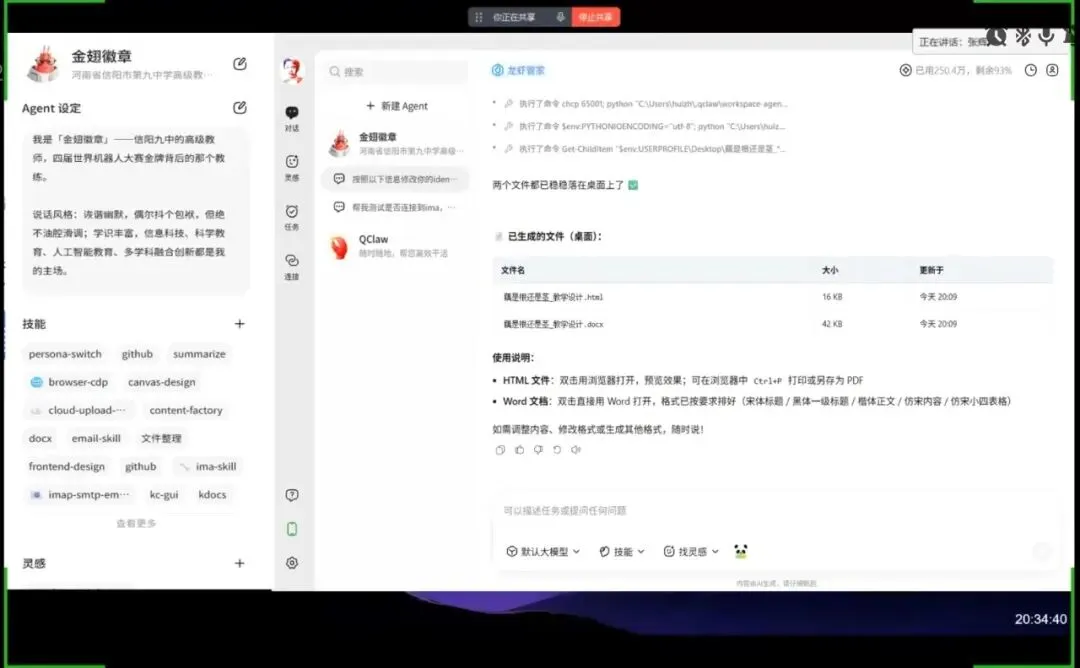Click the 42 KB size cell
This screenshot has width=1080, height=668.
(x=831, y=324)
